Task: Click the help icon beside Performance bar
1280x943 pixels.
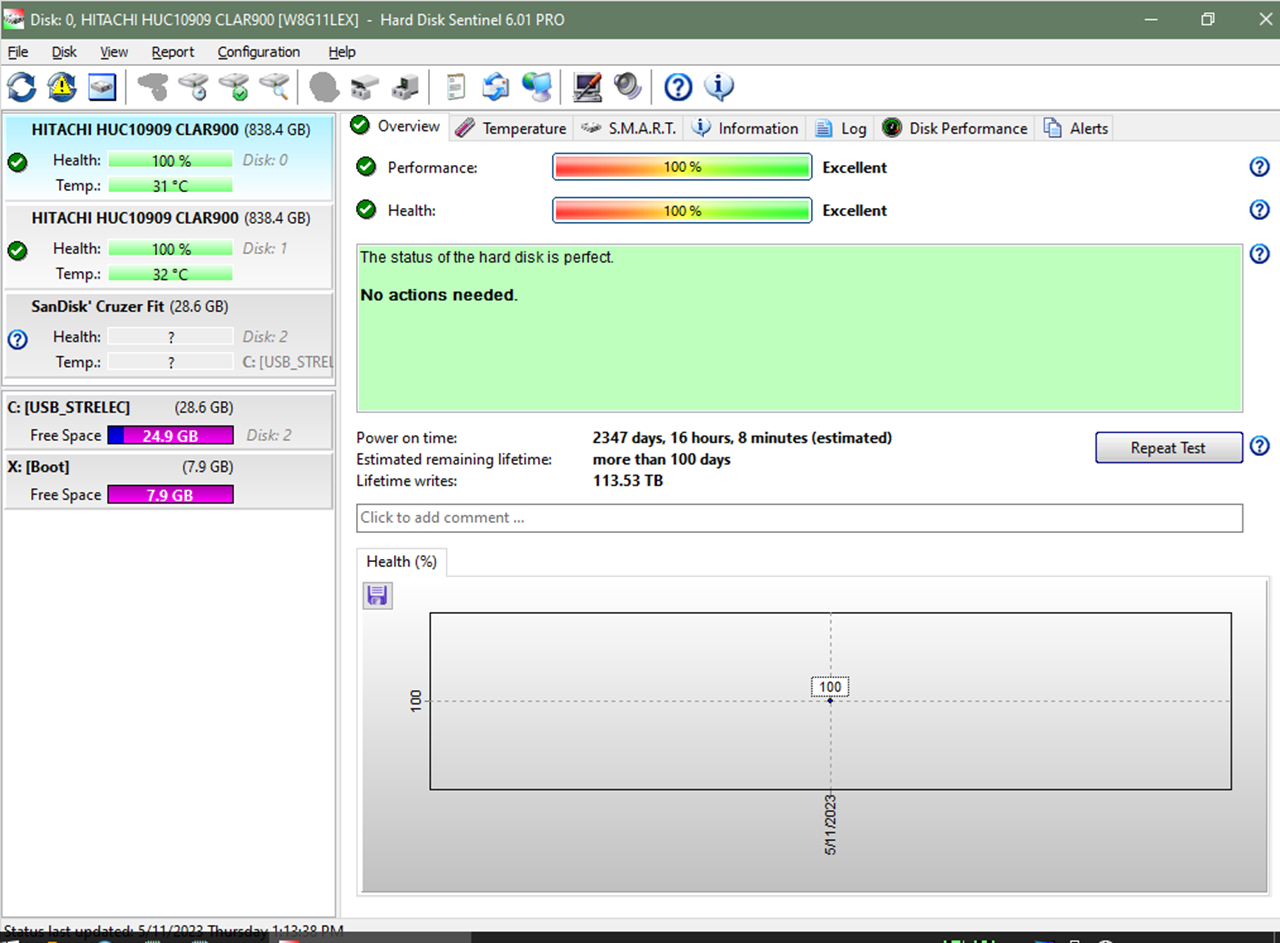Action: [x=1259, y=167]
